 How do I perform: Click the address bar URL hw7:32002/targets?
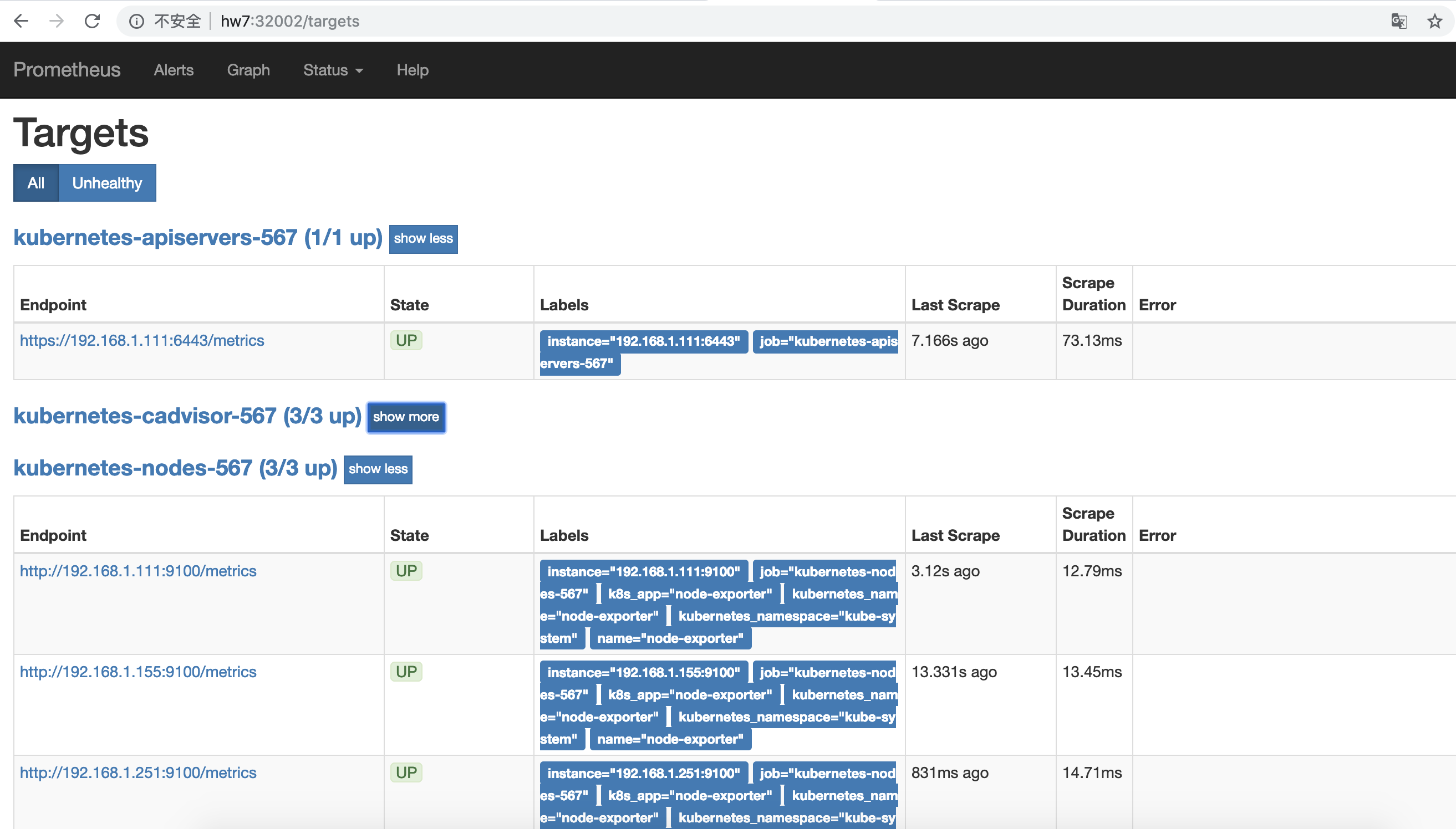(x=290, y=21)
